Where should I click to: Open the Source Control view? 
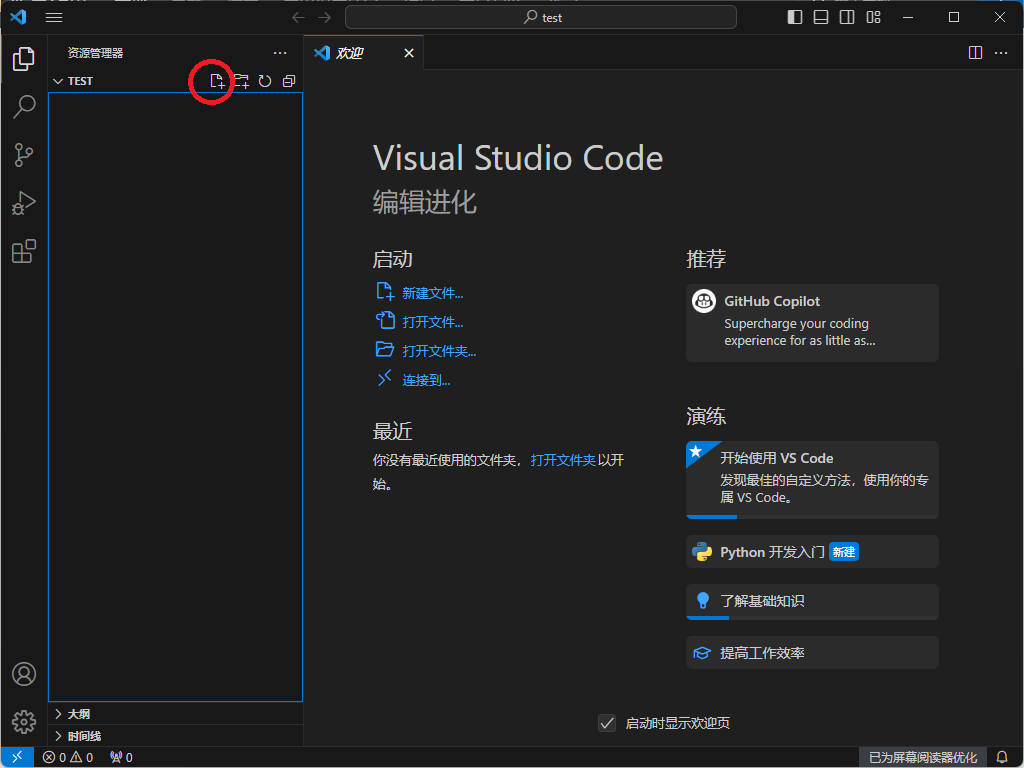[24, 155]
